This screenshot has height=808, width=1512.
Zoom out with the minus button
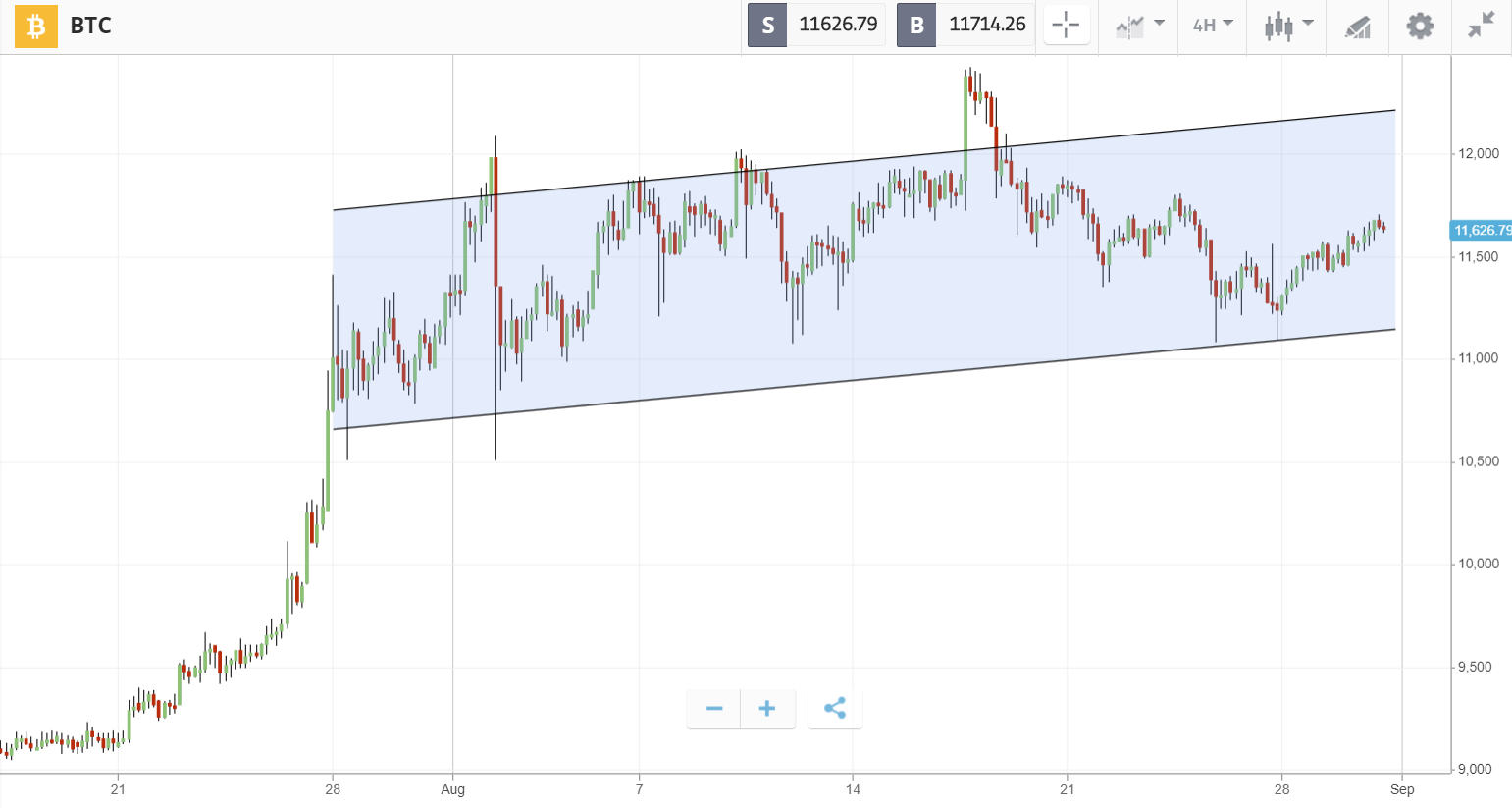[713, 708]
